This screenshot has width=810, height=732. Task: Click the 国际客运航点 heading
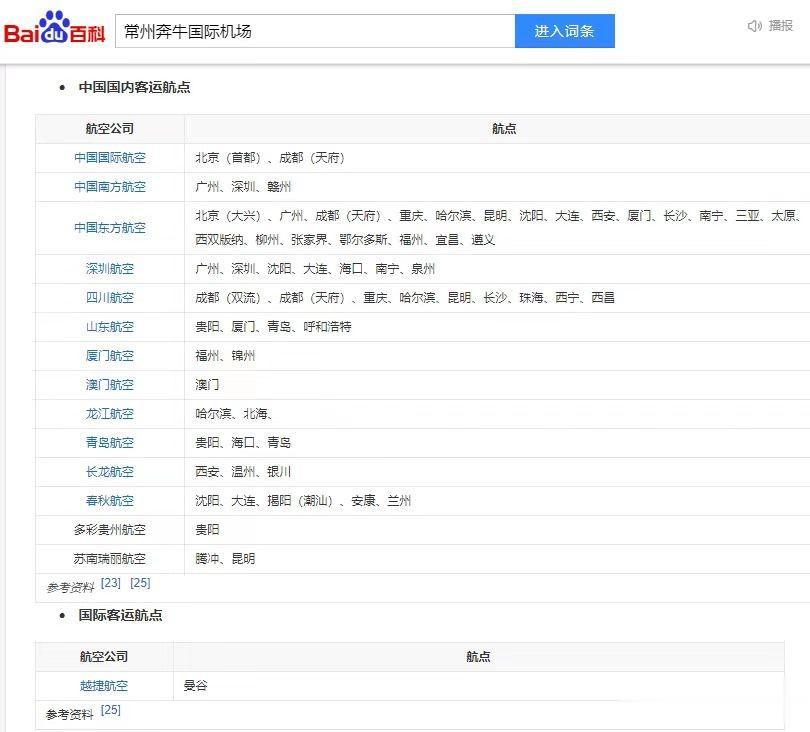point(120,615)
